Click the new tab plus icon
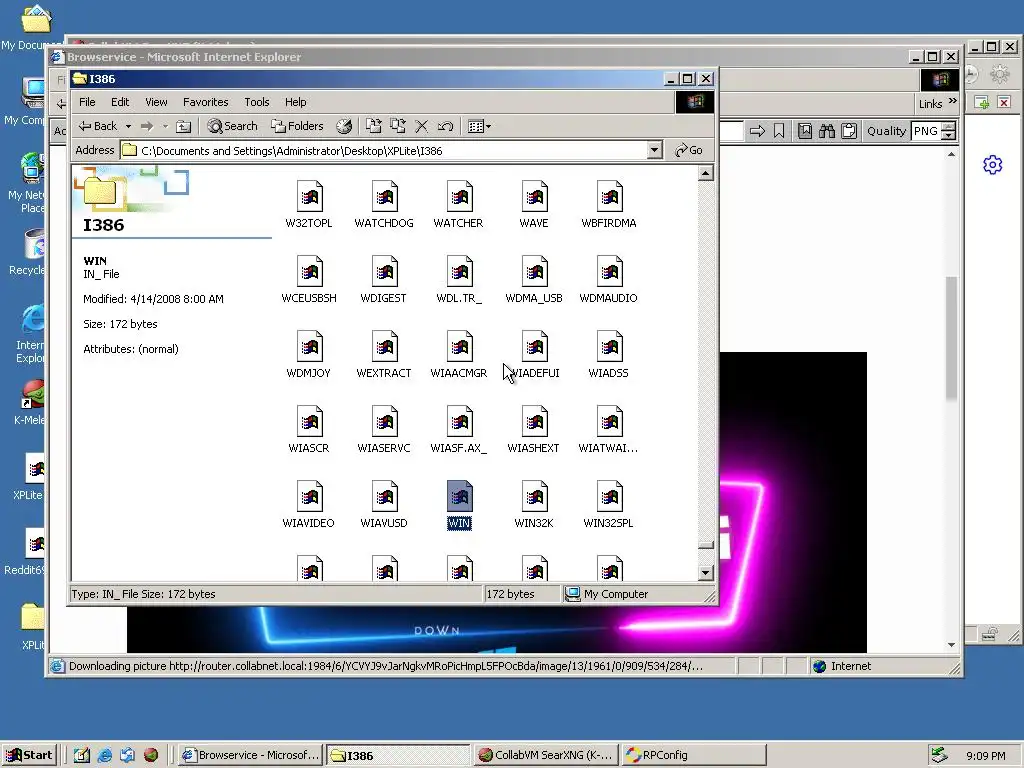The width and height of the screenshot is (1024, 768). pyautogui.click(x=982, y=103)
